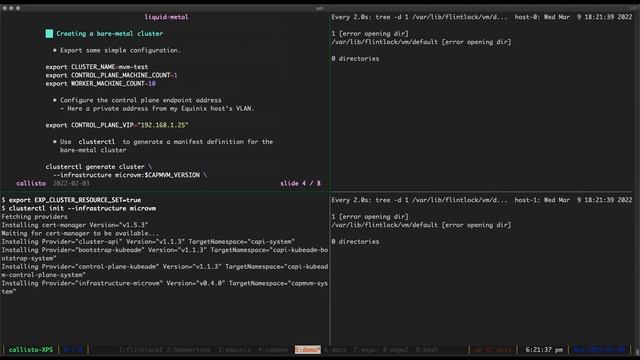
Task: Switch to tmux window 3:equinix
Action: click(x=234, y=350)
